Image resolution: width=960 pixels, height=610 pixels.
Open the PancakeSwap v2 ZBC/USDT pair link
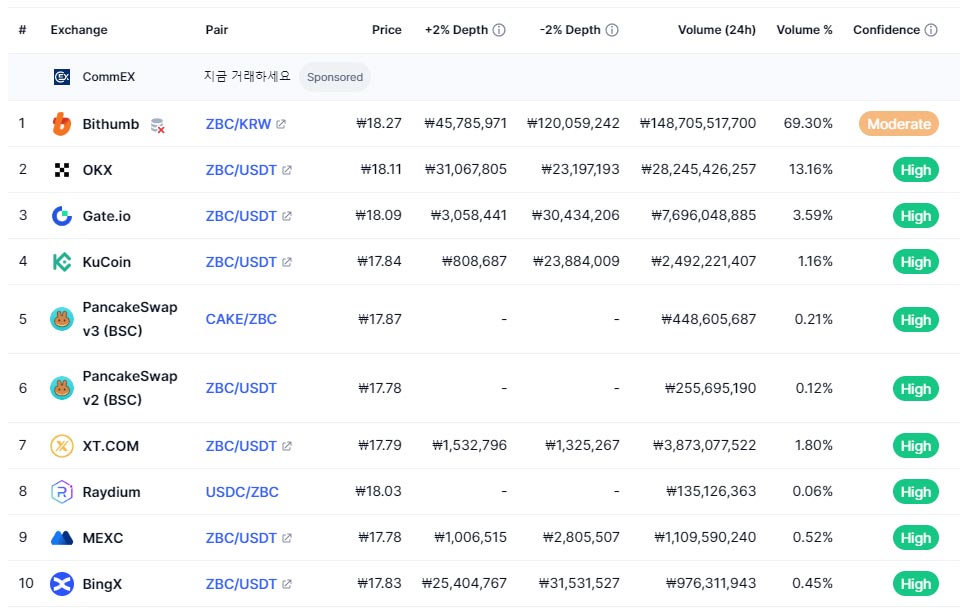coord(241,388)
